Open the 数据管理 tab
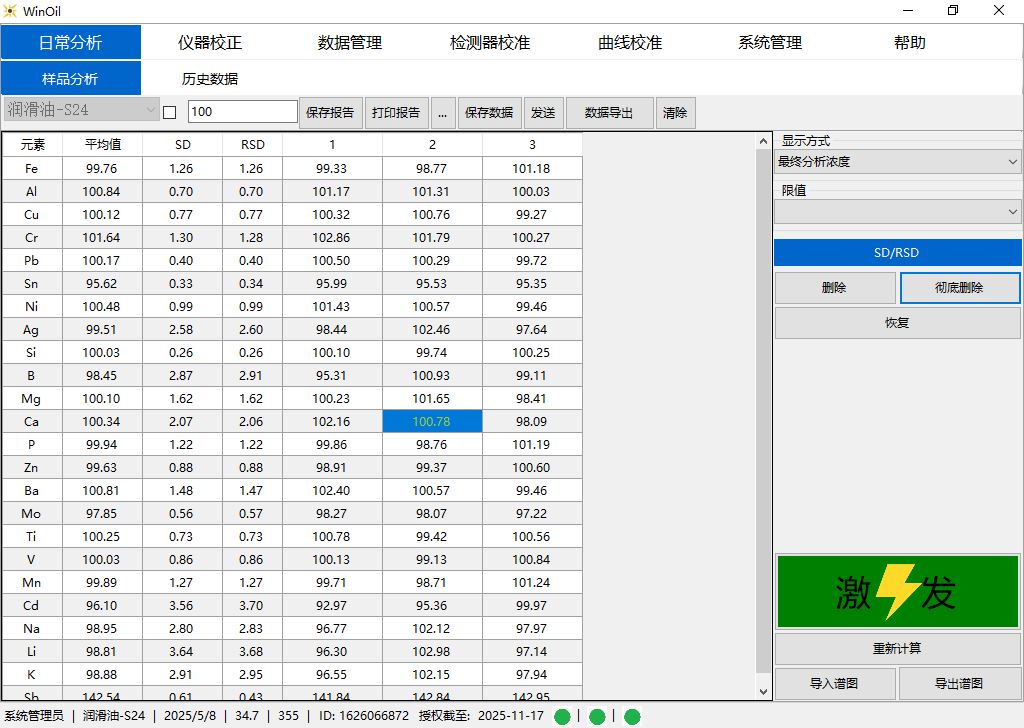Screen dimensions: 1024x728 (350, 42)
